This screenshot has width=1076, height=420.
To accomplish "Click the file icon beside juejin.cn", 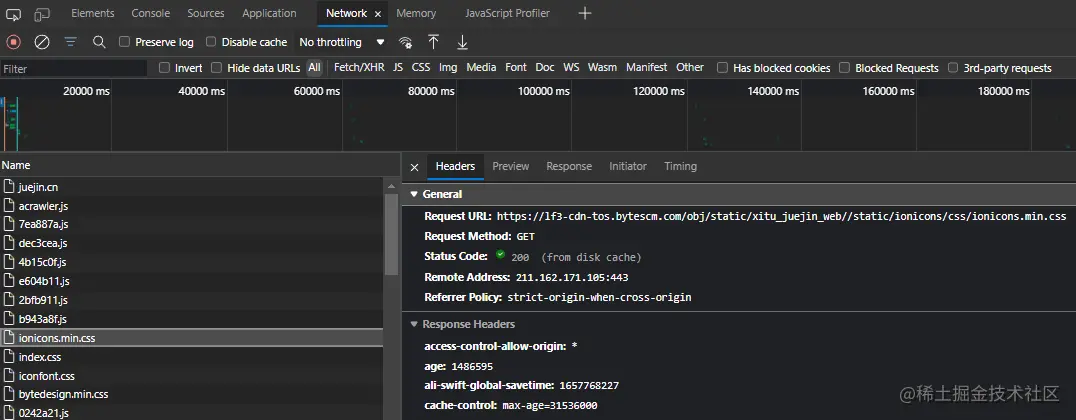I will click(9, 186).
